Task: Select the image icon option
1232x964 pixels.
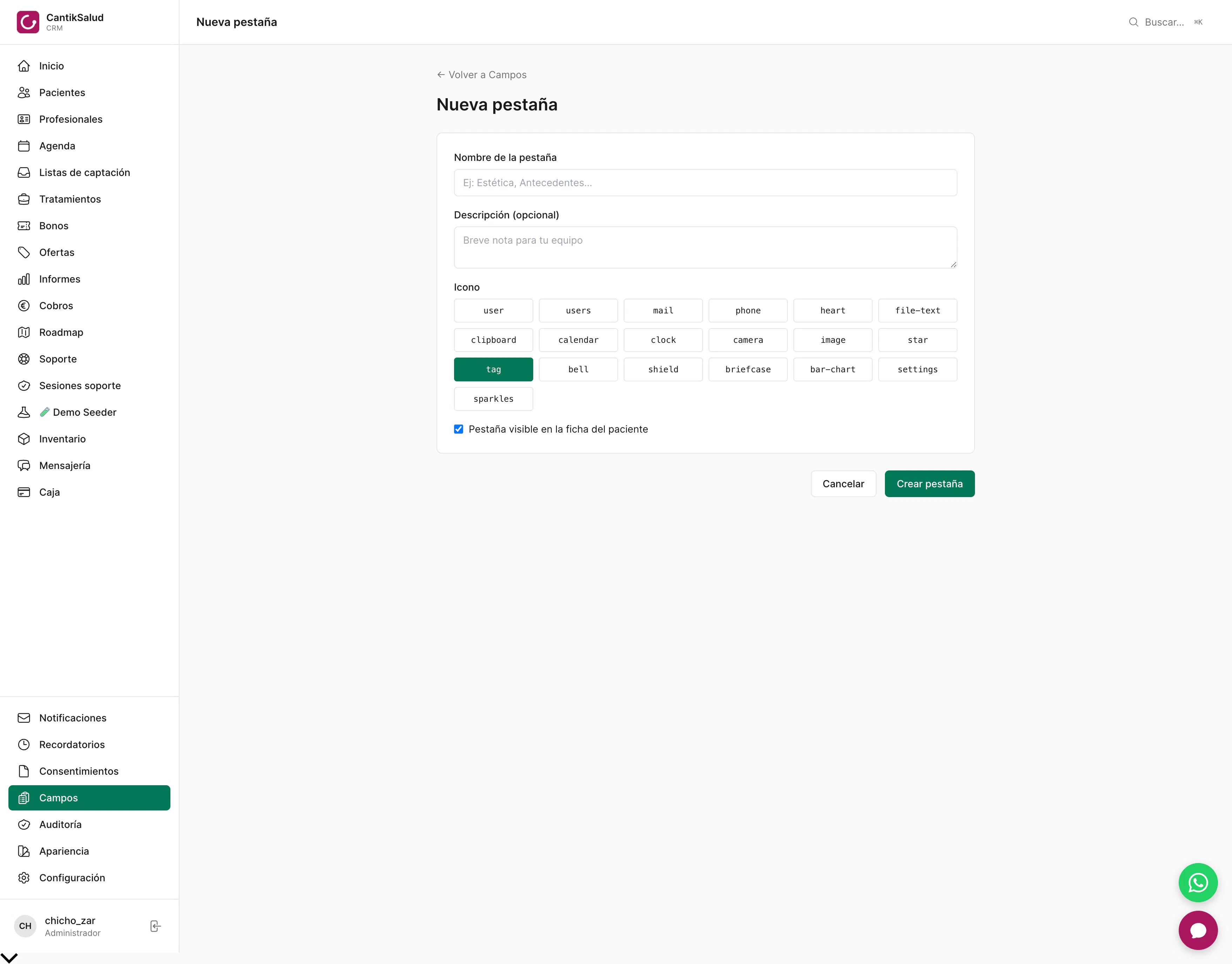Action: (x=832, y=340)
